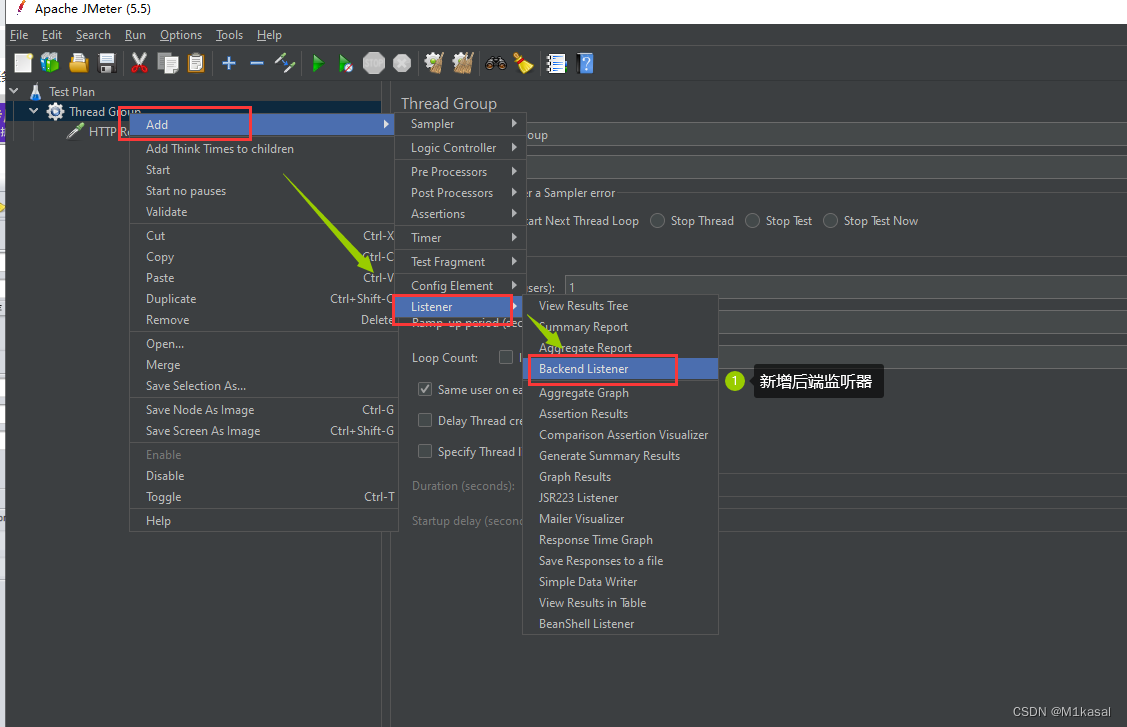Open Search with the binoculars icon
The height and width of the screenshot is (727, 1127).
tap(496, 63)
